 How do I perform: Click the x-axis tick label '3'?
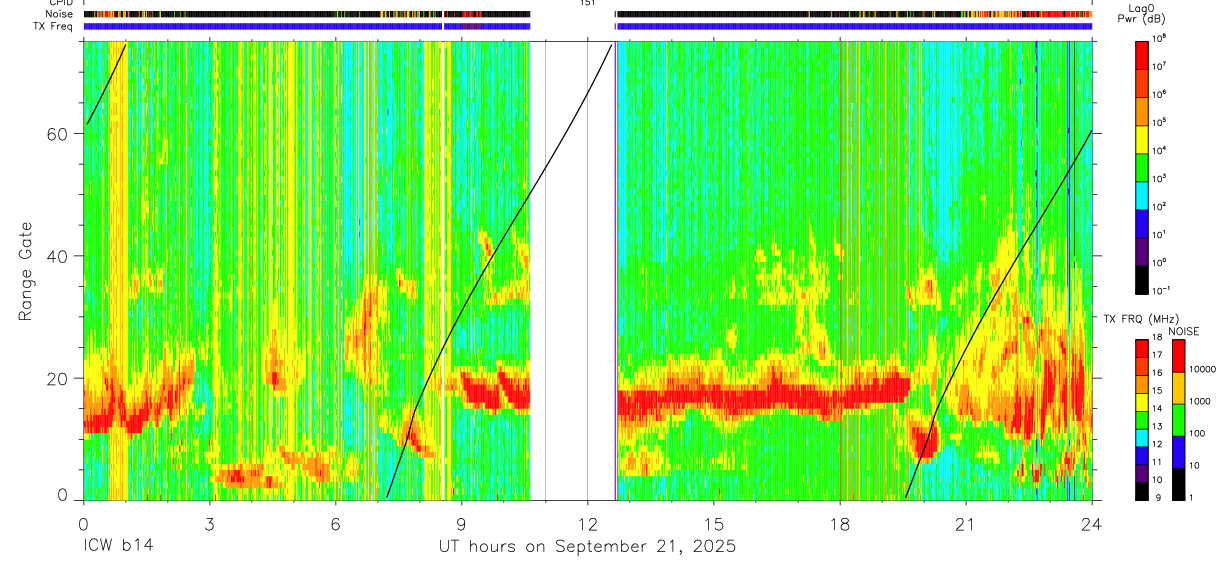(209, 524)
